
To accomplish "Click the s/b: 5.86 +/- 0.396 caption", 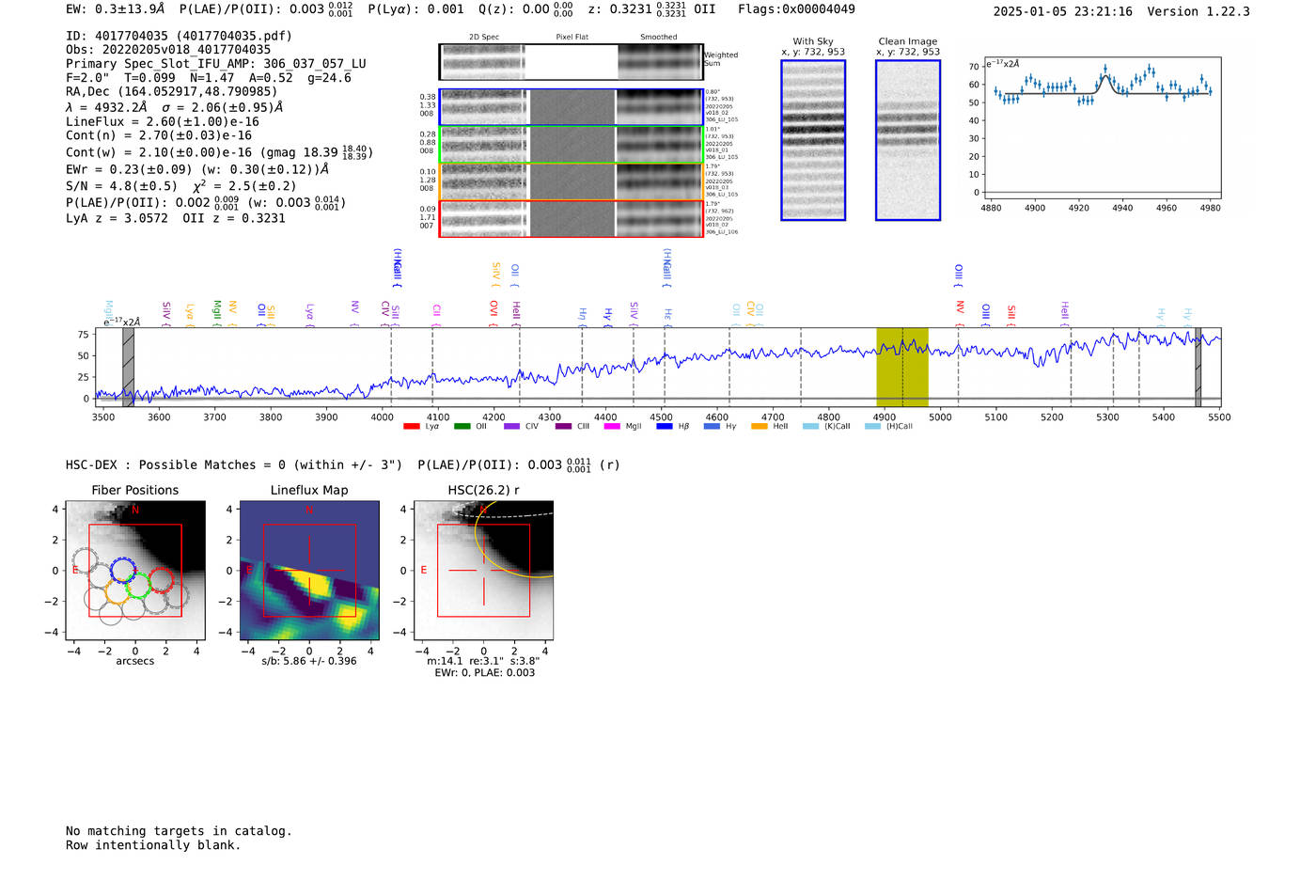I will (309, 661).
